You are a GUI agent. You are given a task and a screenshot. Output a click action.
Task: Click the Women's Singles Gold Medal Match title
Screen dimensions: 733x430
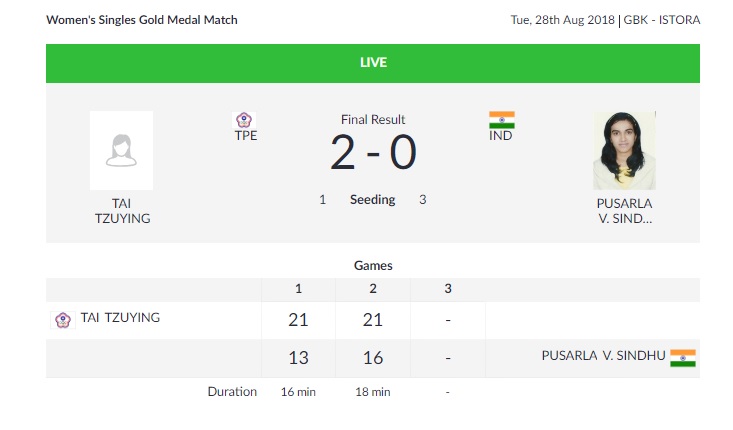point(142,20)
